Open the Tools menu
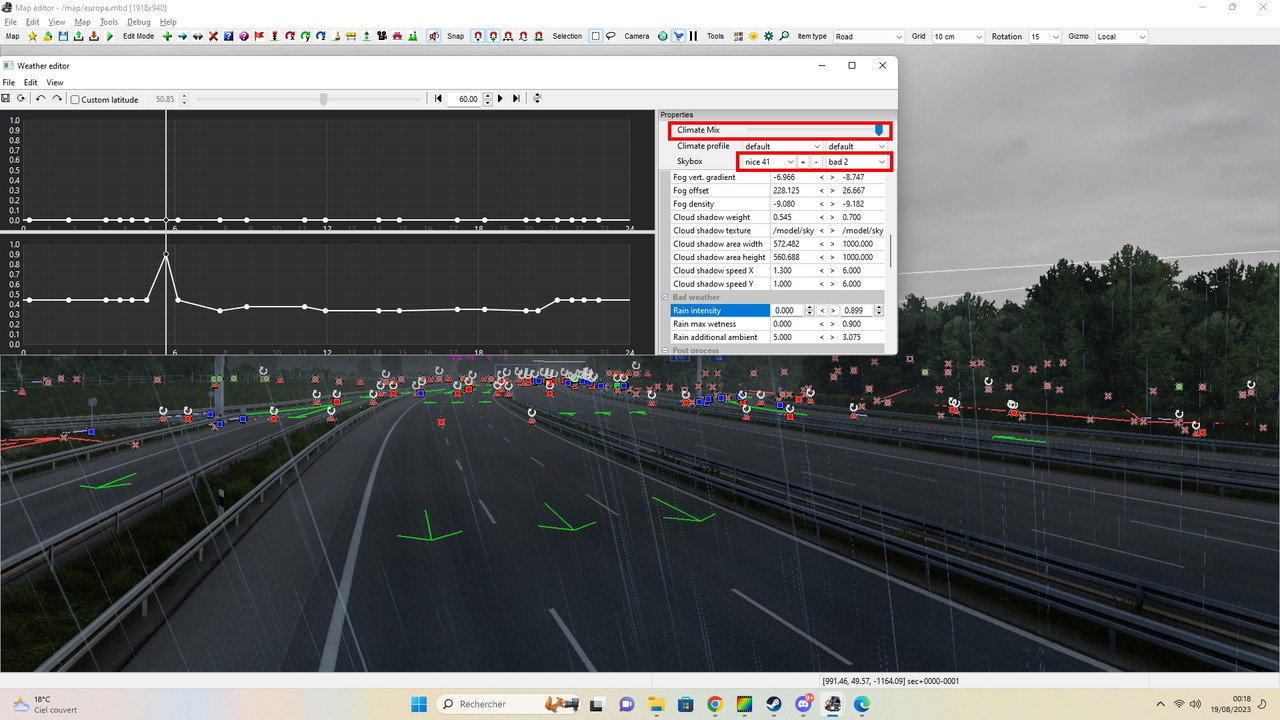The width and height of the screenshot is (1280, 720). point(109,22)
